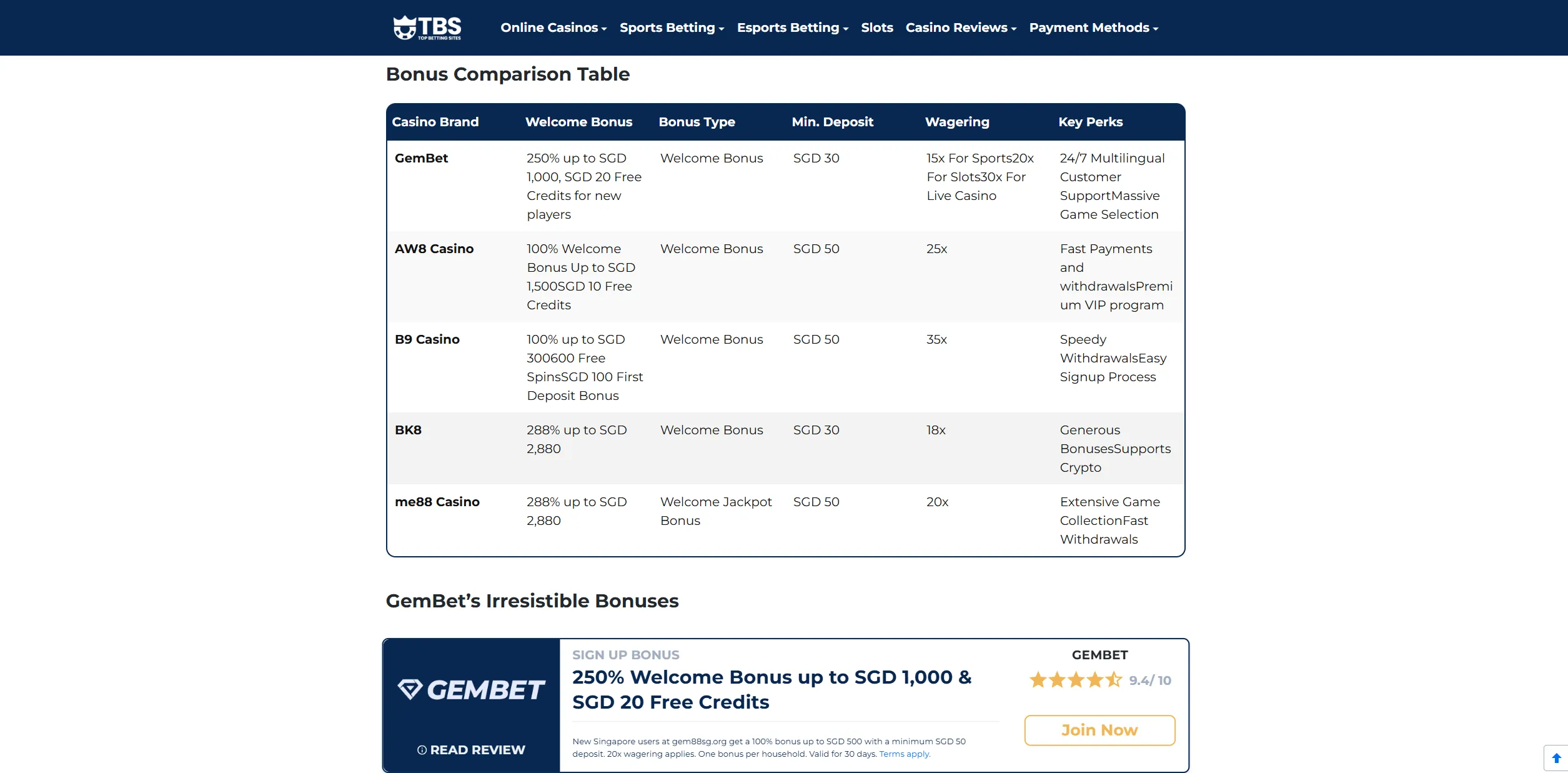This screenshot has height=773, width=1568.
Task: Click the 20x wagering value for me88
Action: tap(937, 502)
